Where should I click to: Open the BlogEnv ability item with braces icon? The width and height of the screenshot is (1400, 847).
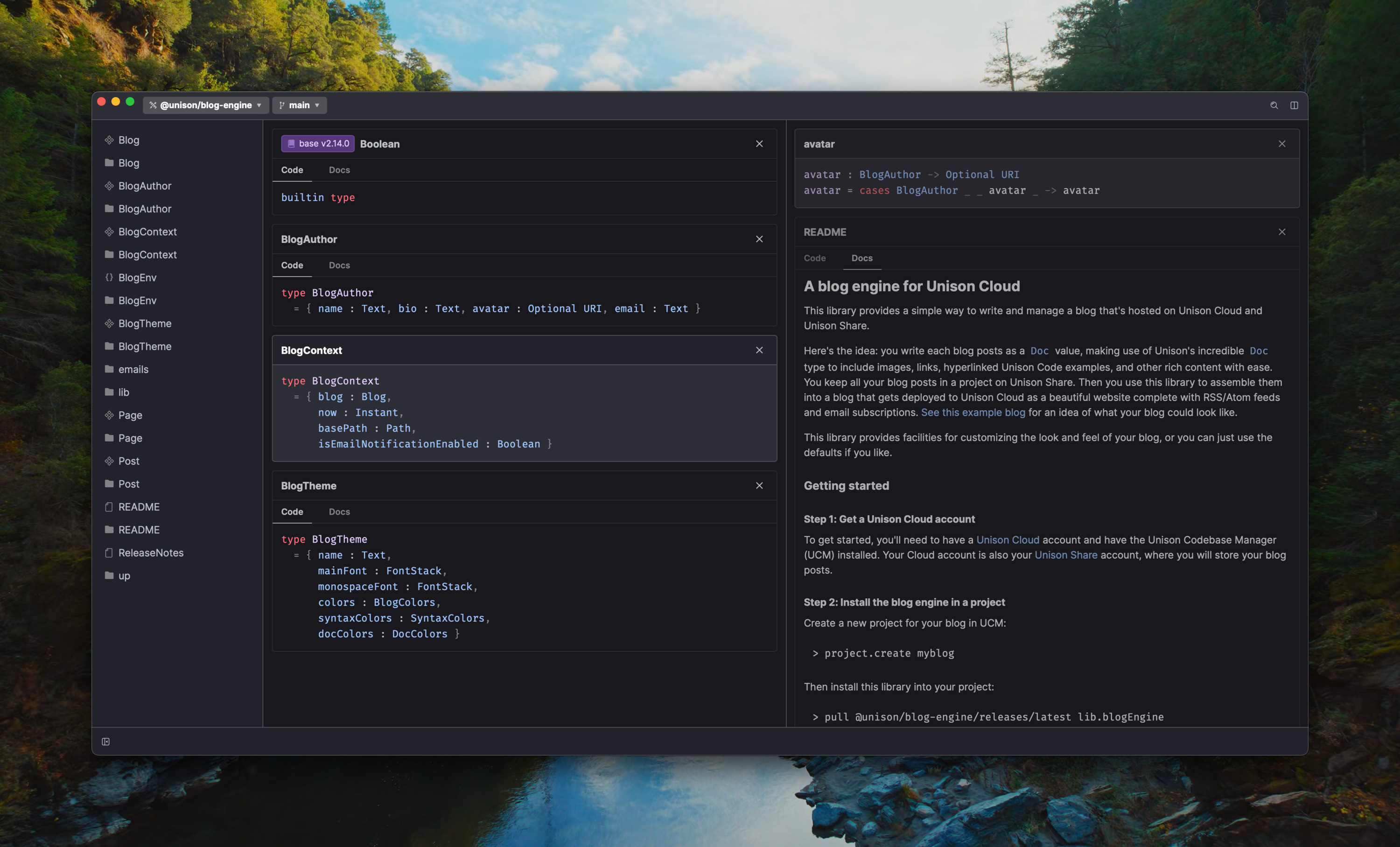137,277
